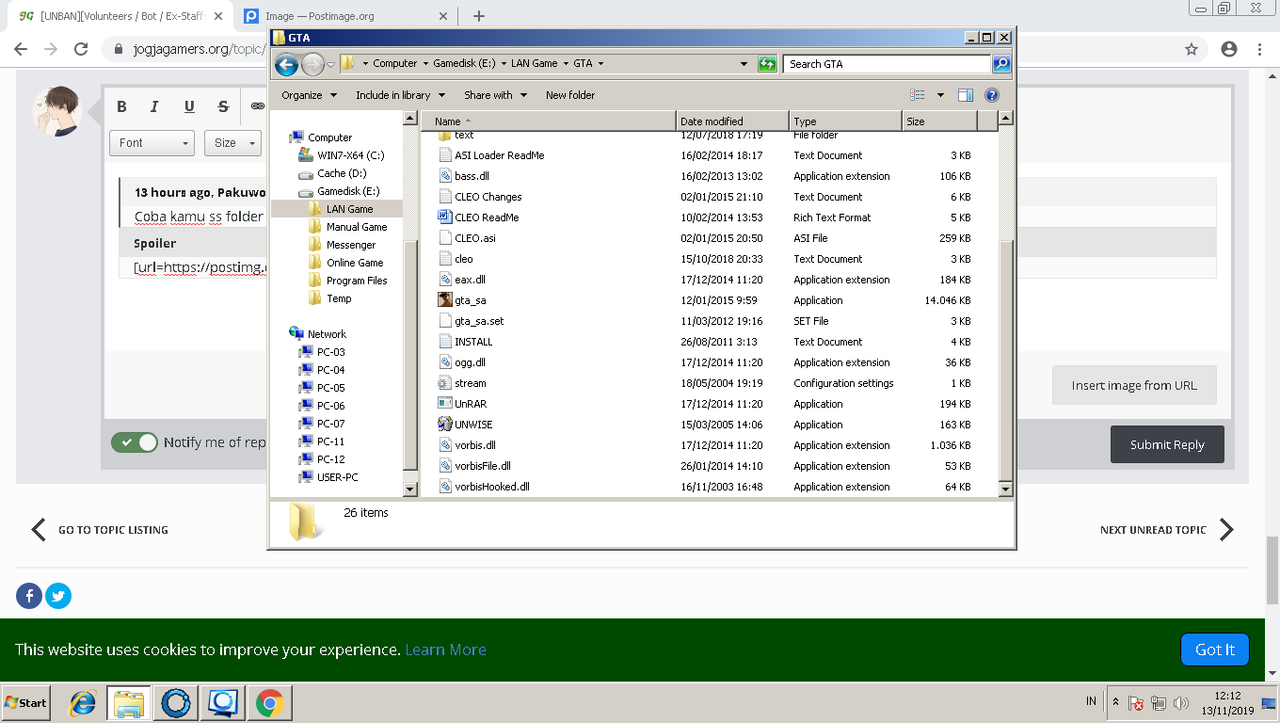Click the Submit Reply button
The image size is (1280, 723).
pyautogui.click(x=1167, y=444)
